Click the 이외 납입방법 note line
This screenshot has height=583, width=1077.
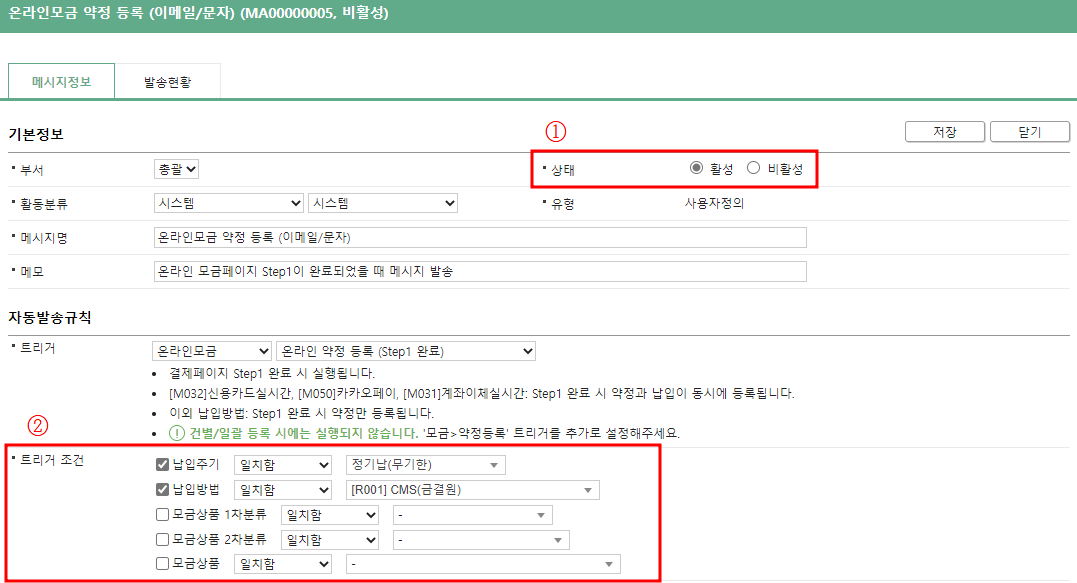(x=302, y=413)
